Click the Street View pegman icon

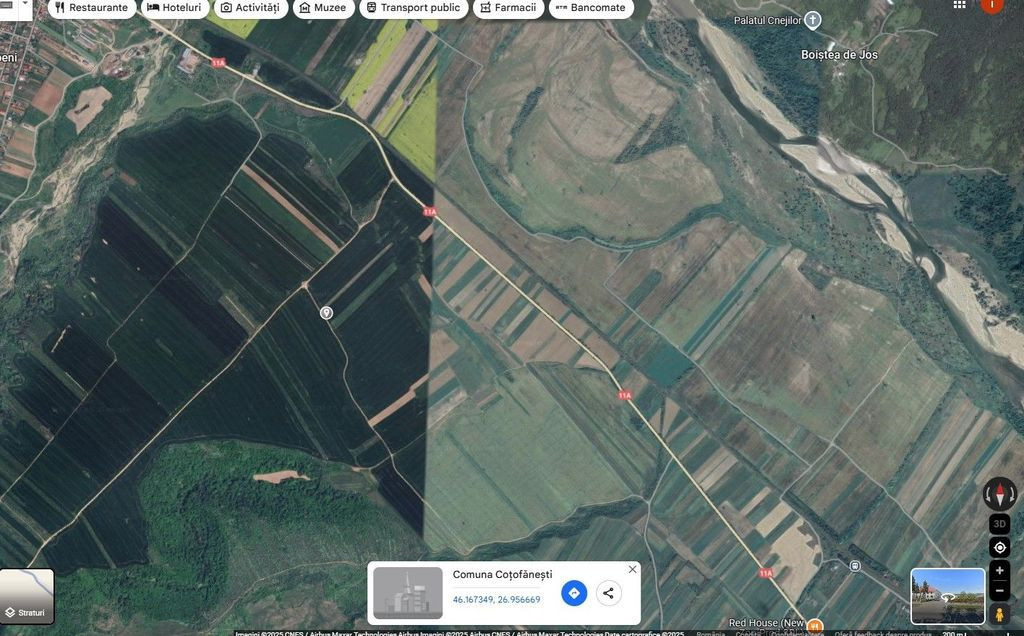click(x=999, y=614)
